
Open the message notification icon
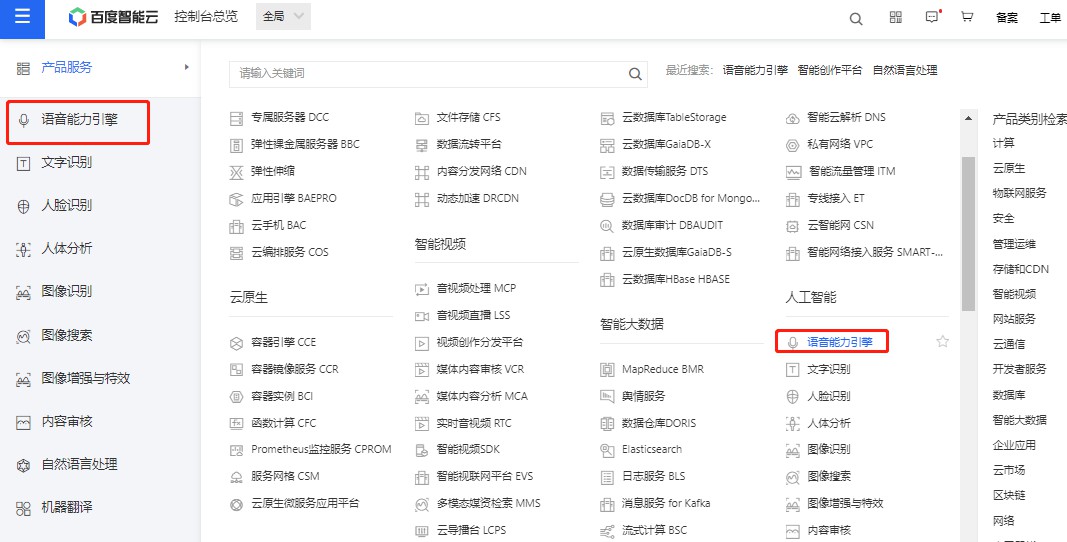pyautogui.click(x=933, y=17)
